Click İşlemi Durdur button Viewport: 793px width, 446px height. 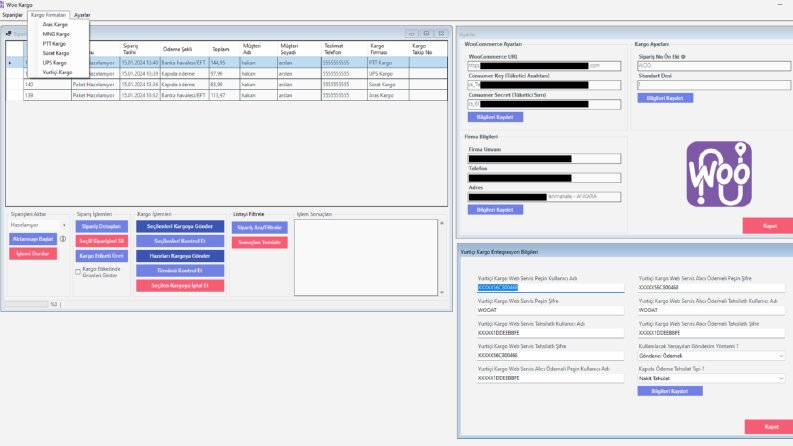point(33,254)
